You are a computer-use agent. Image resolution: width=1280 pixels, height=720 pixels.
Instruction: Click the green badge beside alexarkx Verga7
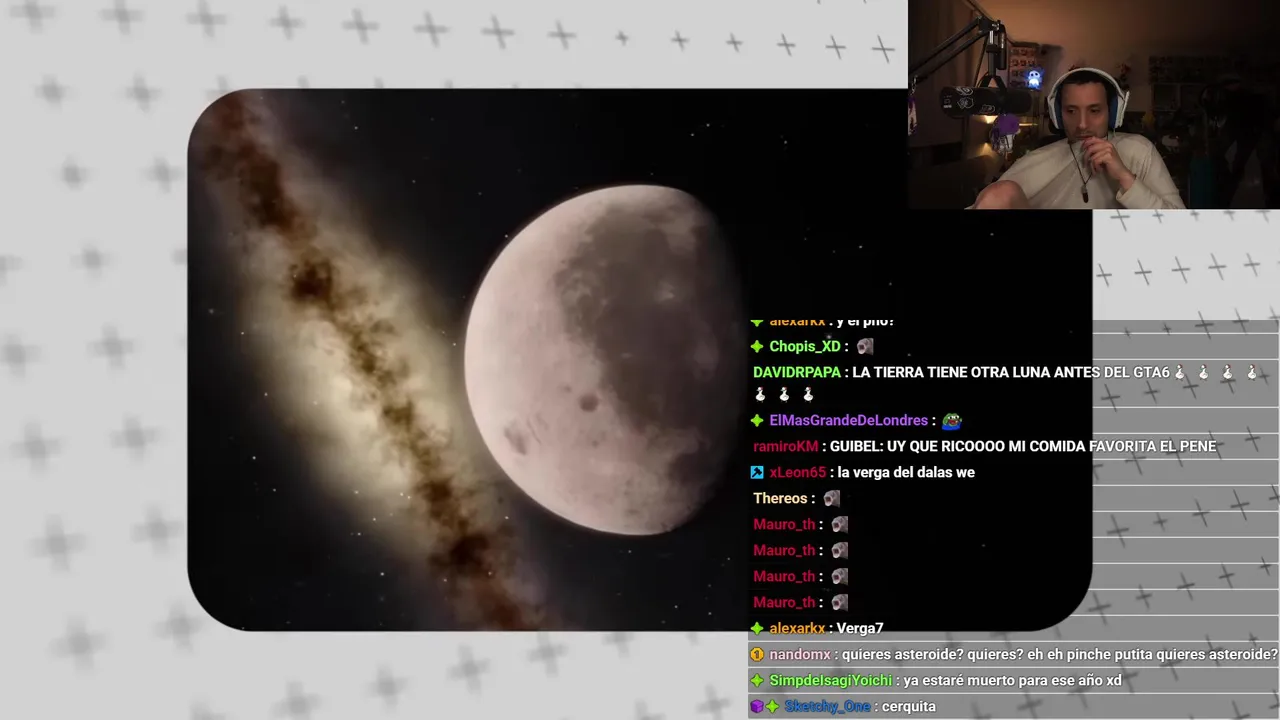(x=757, y=629)
